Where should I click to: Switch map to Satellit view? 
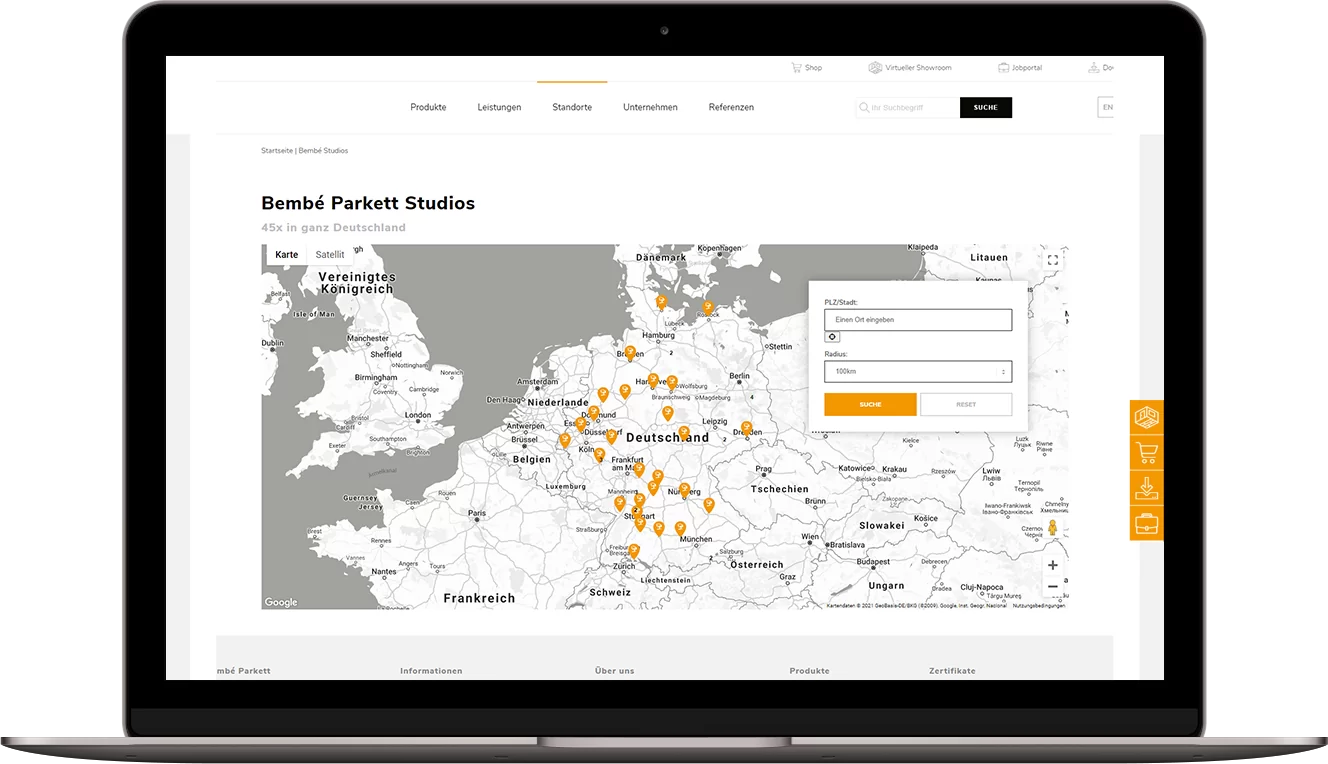(x=330, y=255)
